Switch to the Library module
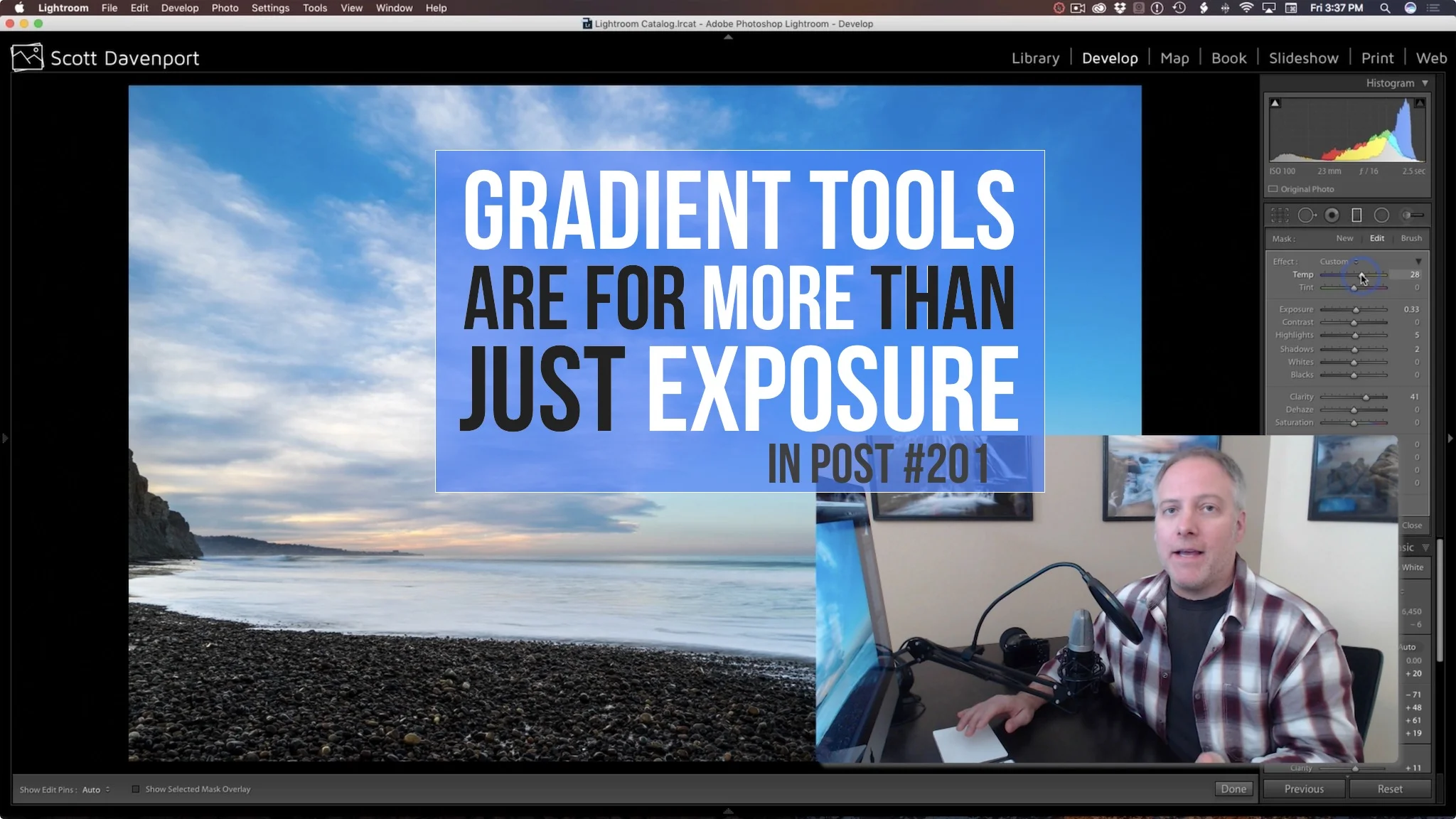 [1034, 58]
